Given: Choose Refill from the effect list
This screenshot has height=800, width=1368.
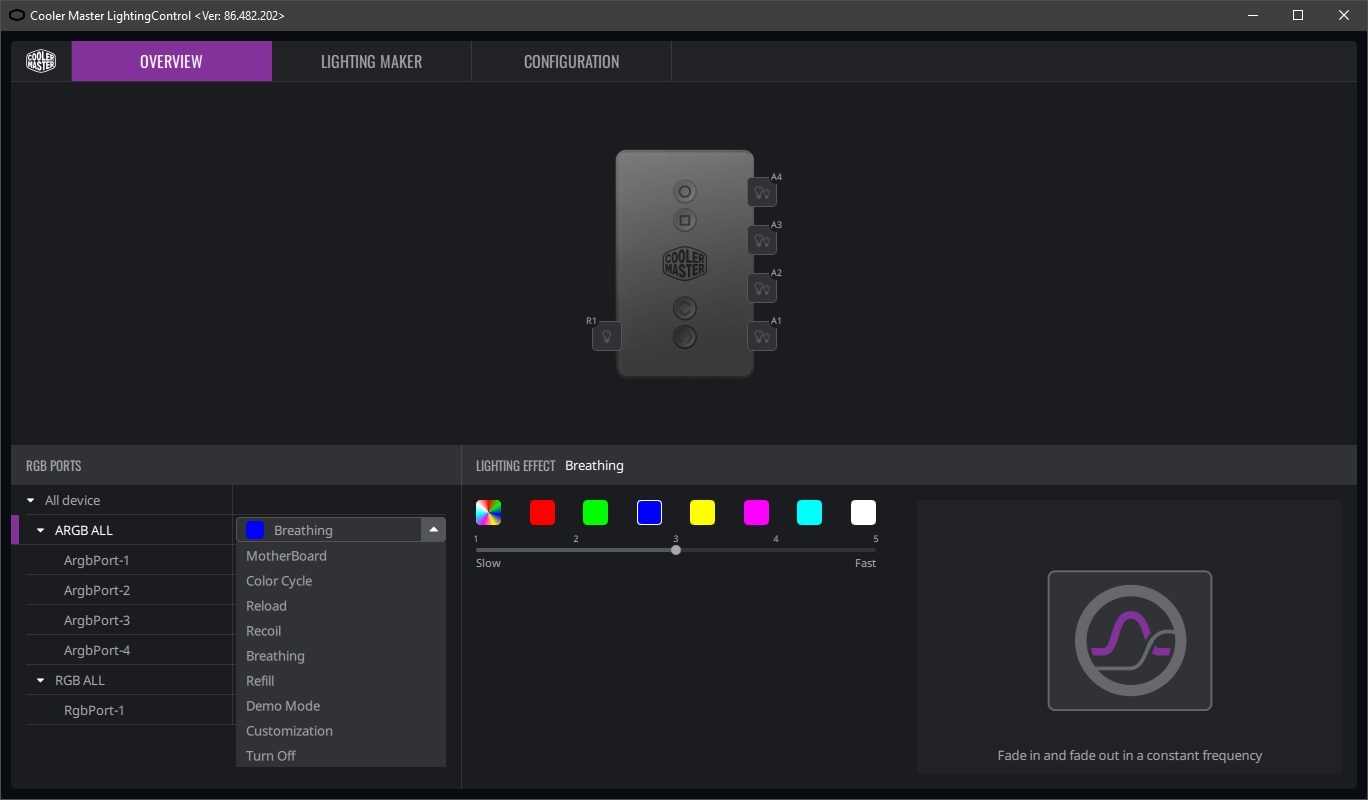Looking at the screenshot, I should (x=341, y=681).
